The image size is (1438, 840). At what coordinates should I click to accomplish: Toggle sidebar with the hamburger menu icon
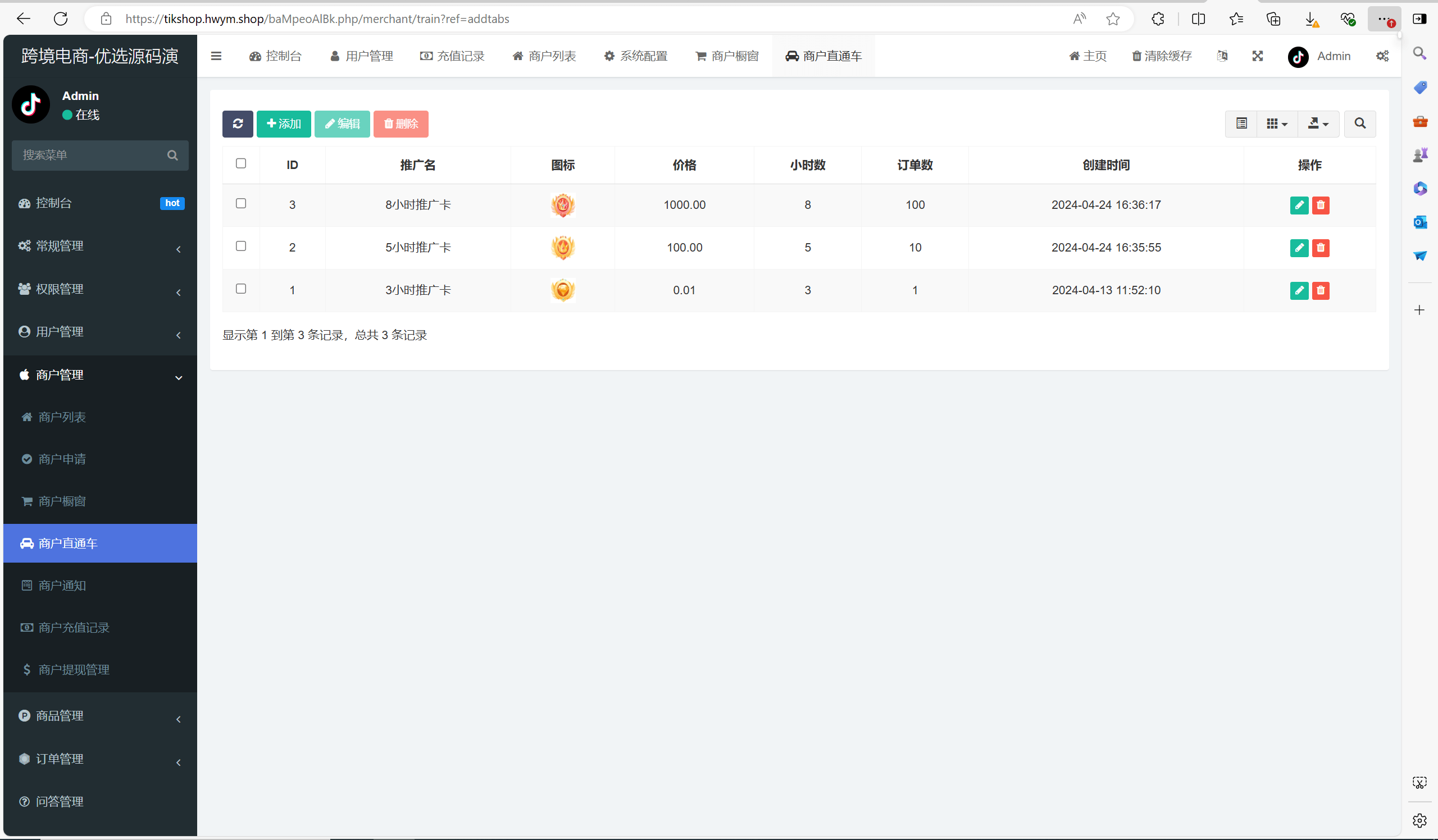216,56
